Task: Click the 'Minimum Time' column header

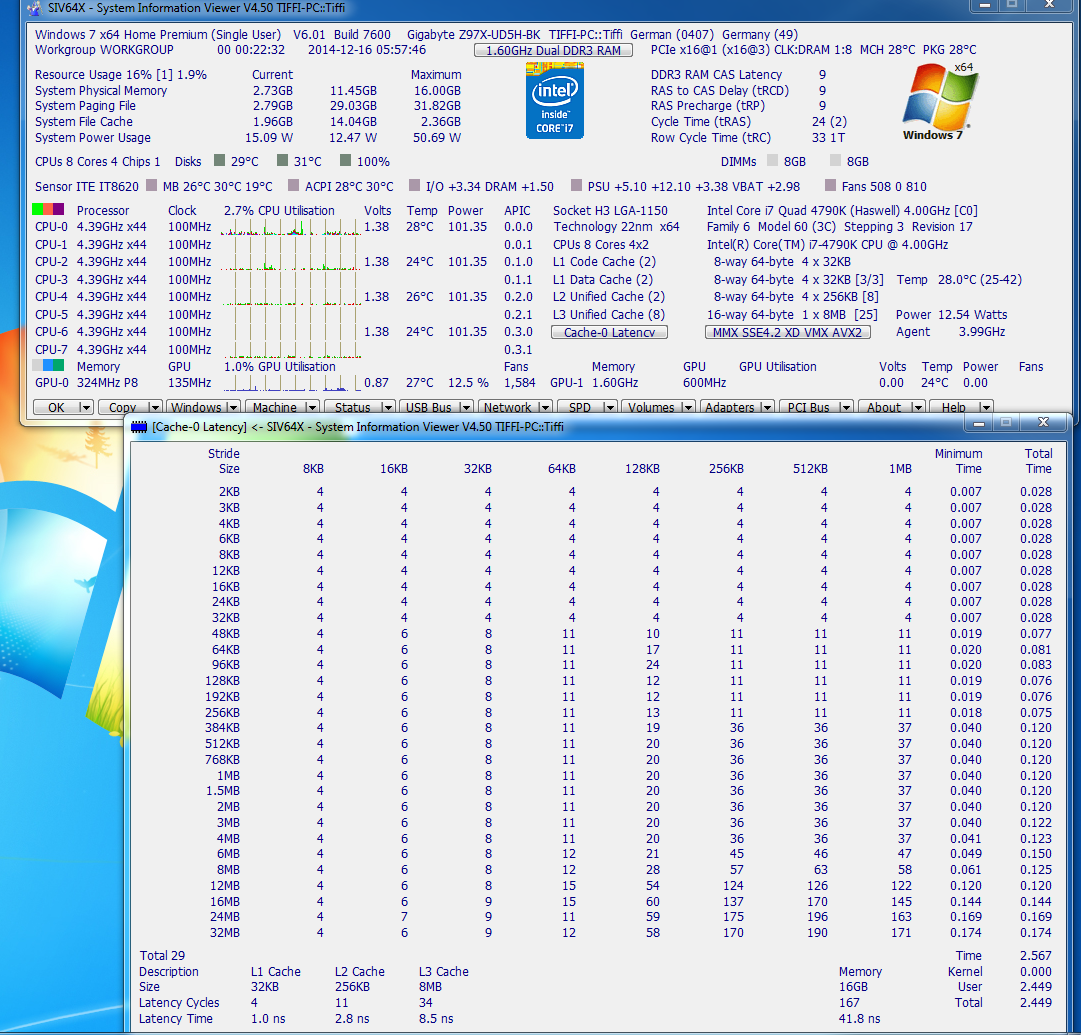Action: 958,461
